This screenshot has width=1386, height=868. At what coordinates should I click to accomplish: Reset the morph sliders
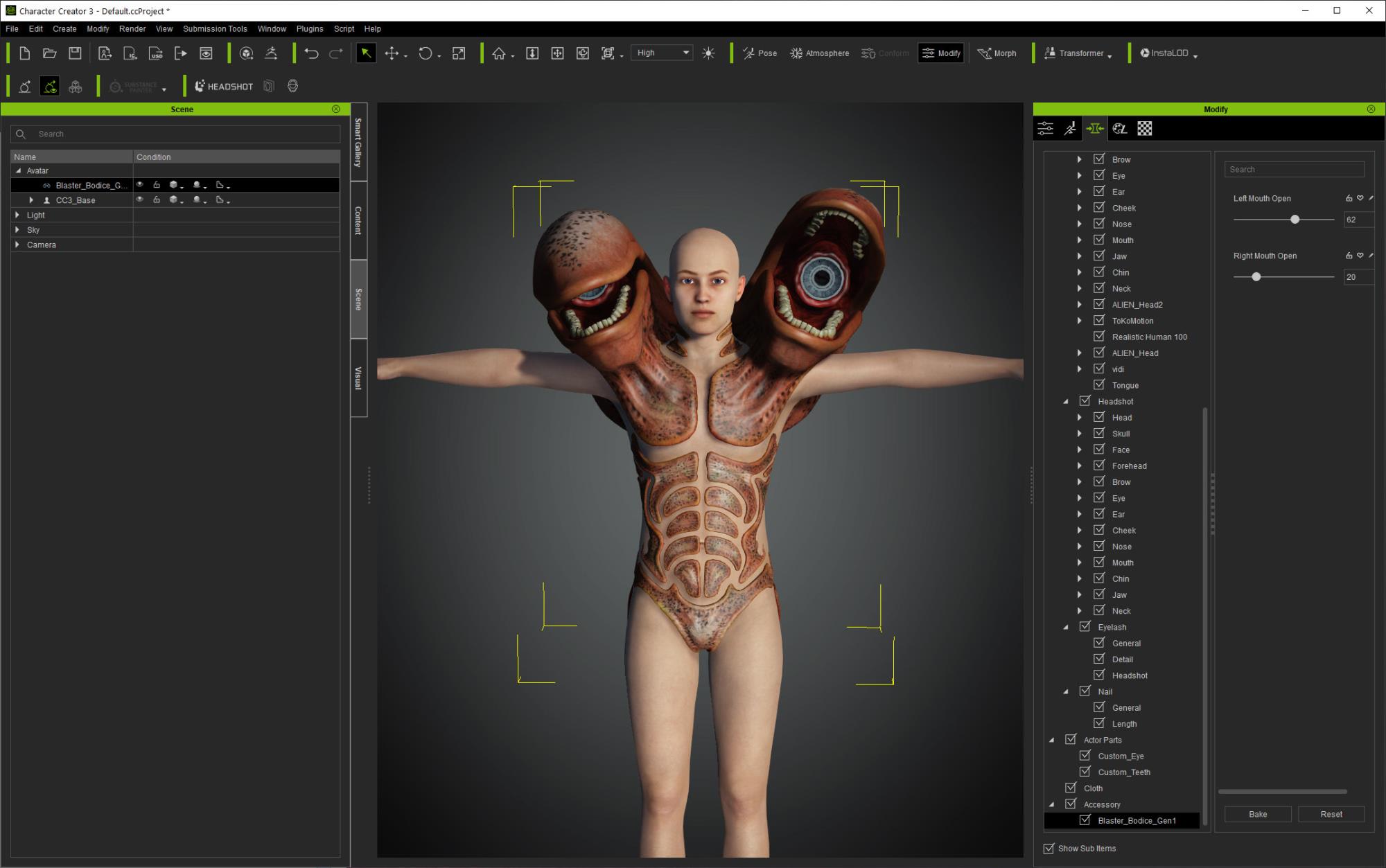point(1331,814)
